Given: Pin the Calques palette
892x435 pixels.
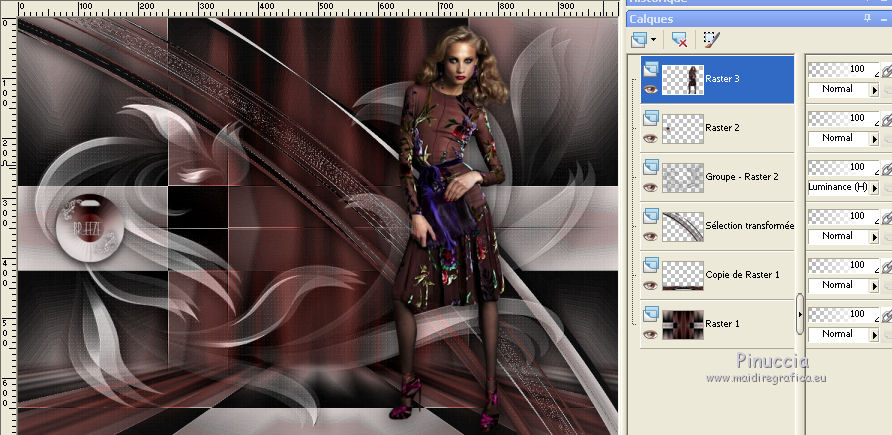Looking at the screenshot, I should 868,18.
